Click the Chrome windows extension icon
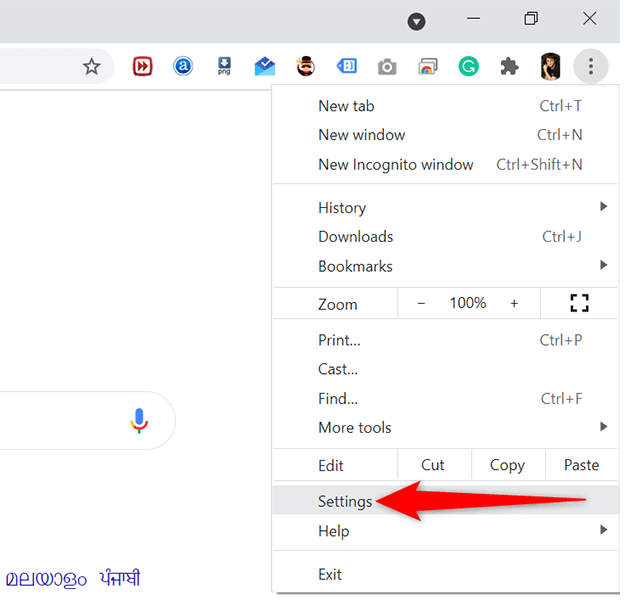The width and height of the screenshot is (625, 600). click(428, 66)
